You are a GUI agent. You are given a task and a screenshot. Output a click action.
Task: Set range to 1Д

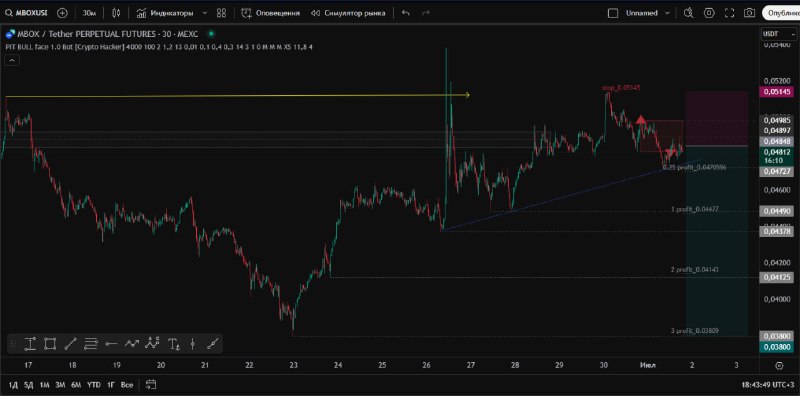click(14, 385)
